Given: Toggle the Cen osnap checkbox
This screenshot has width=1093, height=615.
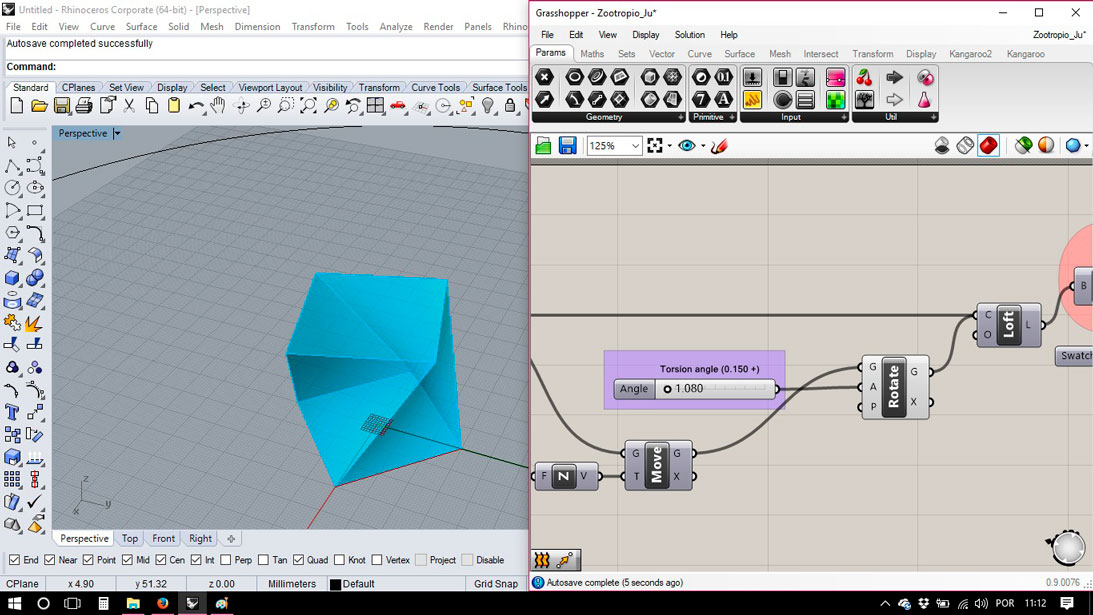Looking at the screenshot, I should click(x=161, y=560).
